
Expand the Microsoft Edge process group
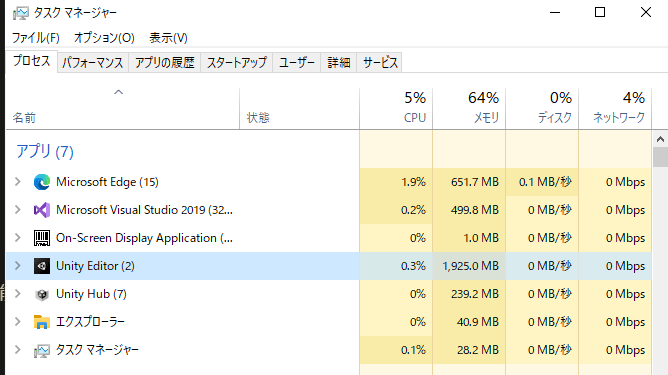pyautogui.click(x=17, y=182)
